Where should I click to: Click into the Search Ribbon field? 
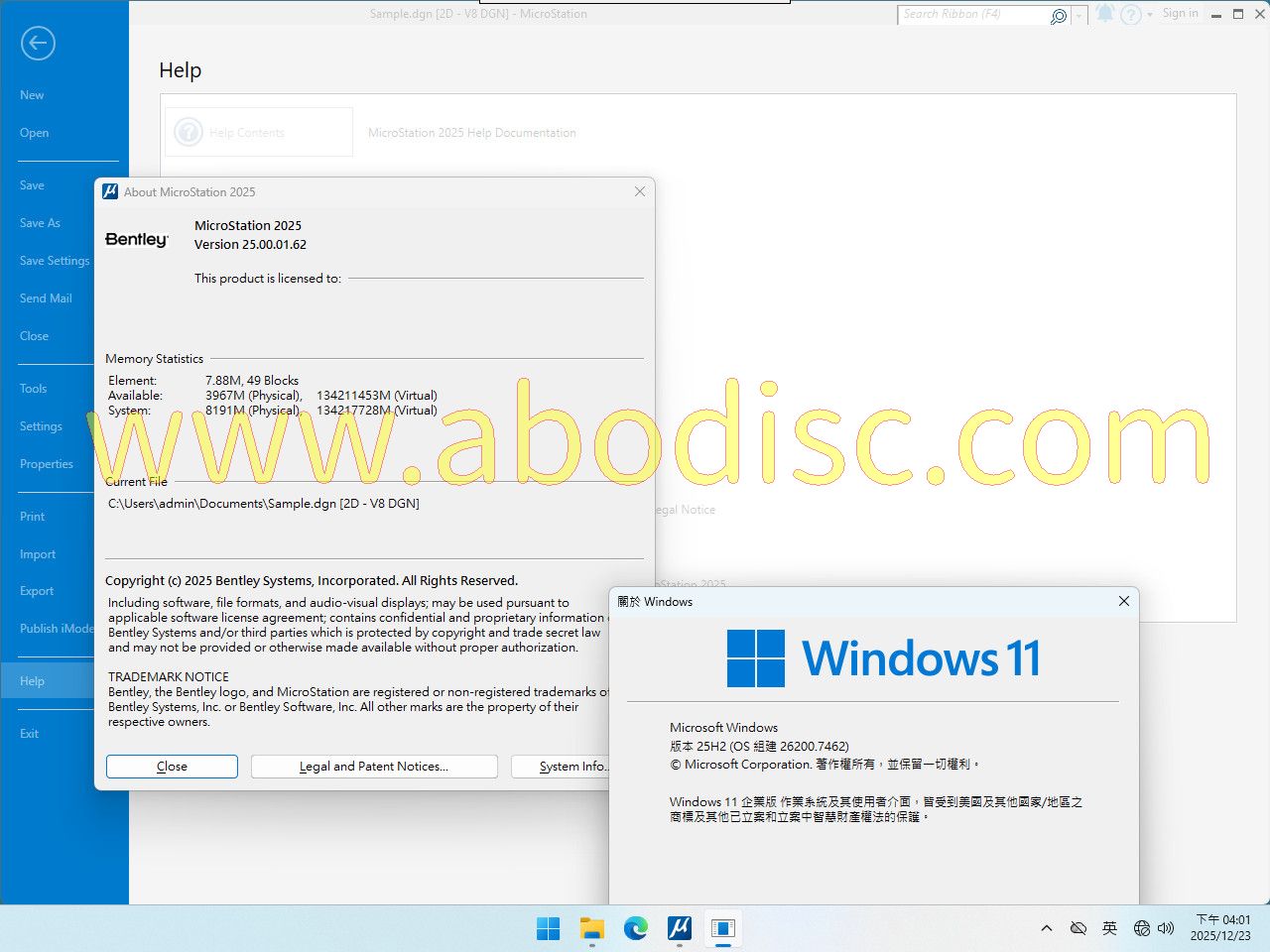click(972, 15)
